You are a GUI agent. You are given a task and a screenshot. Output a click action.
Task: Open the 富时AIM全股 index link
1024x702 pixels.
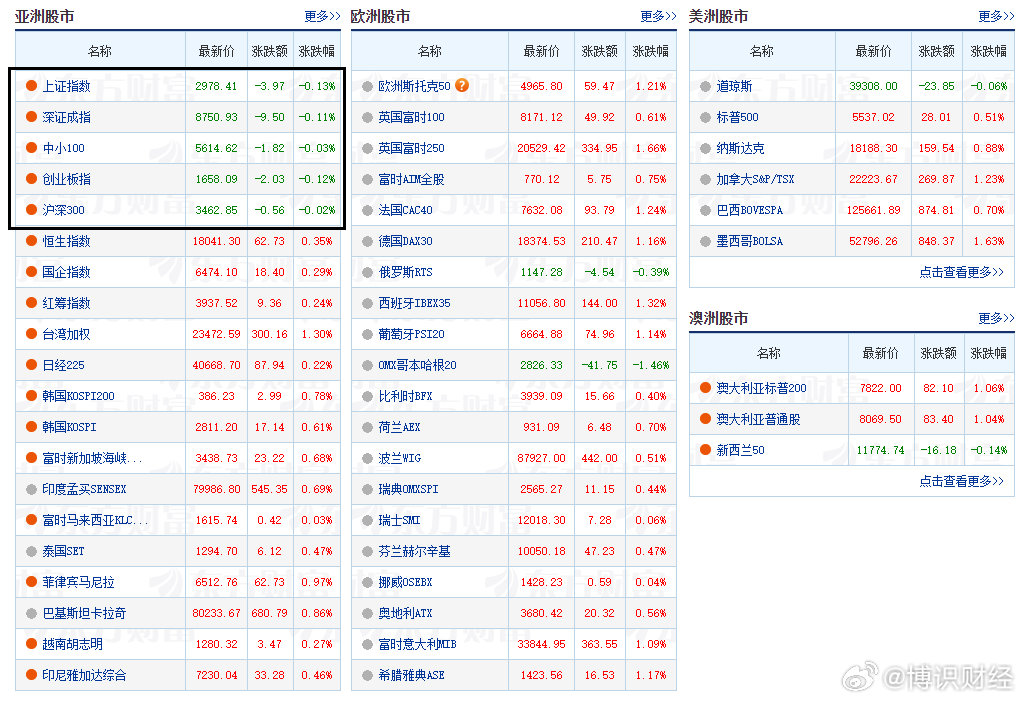click(x=411, y=179)
